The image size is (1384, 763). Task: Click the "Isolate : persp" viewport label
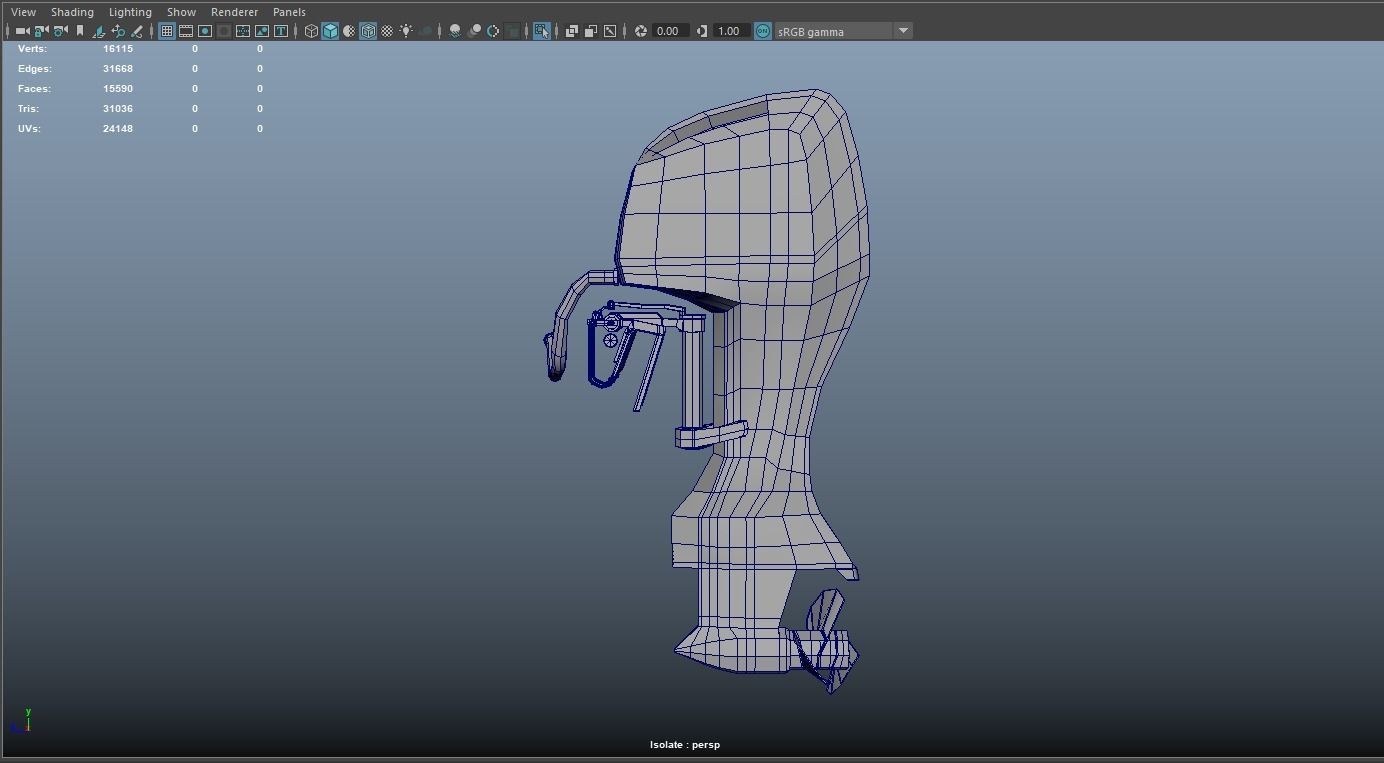pos(685,745)
